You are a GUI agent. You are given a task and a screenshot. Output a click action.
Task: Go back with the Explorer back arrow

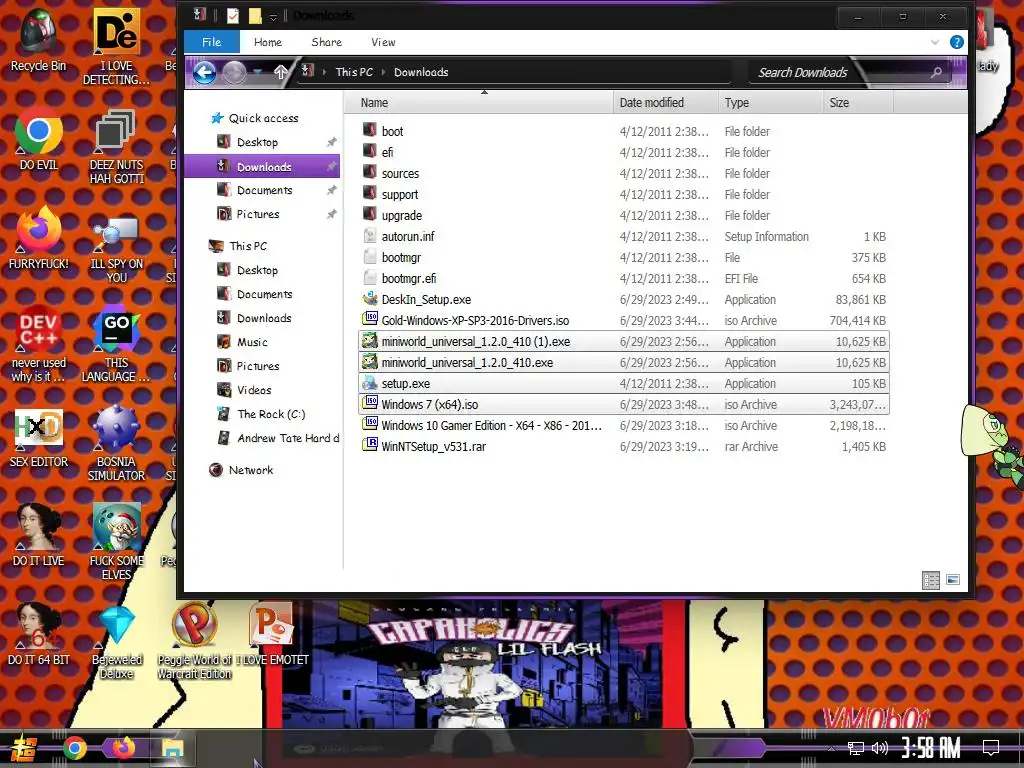pos(204,72)
